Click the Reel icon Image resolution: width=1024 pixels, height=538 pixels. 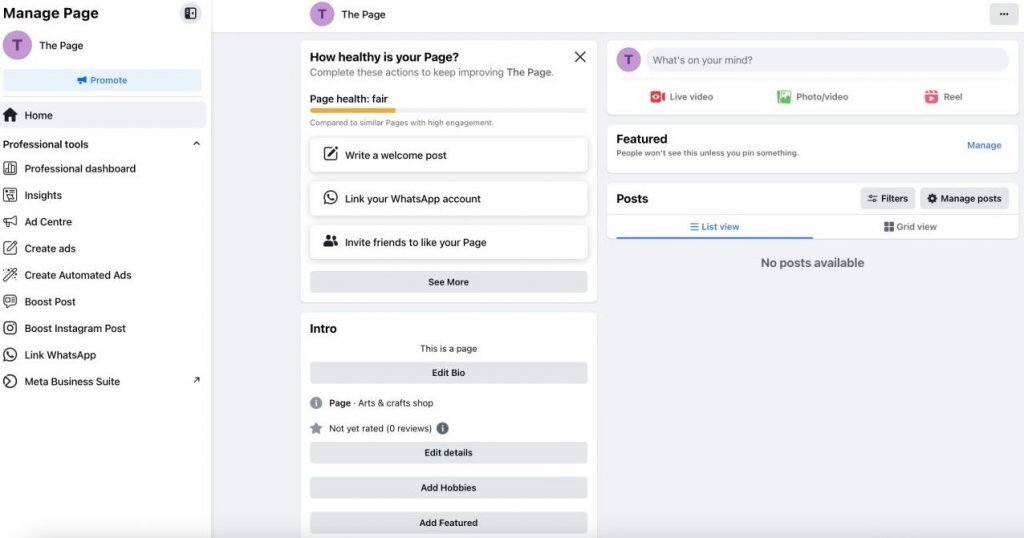click(x=931, y=97)
